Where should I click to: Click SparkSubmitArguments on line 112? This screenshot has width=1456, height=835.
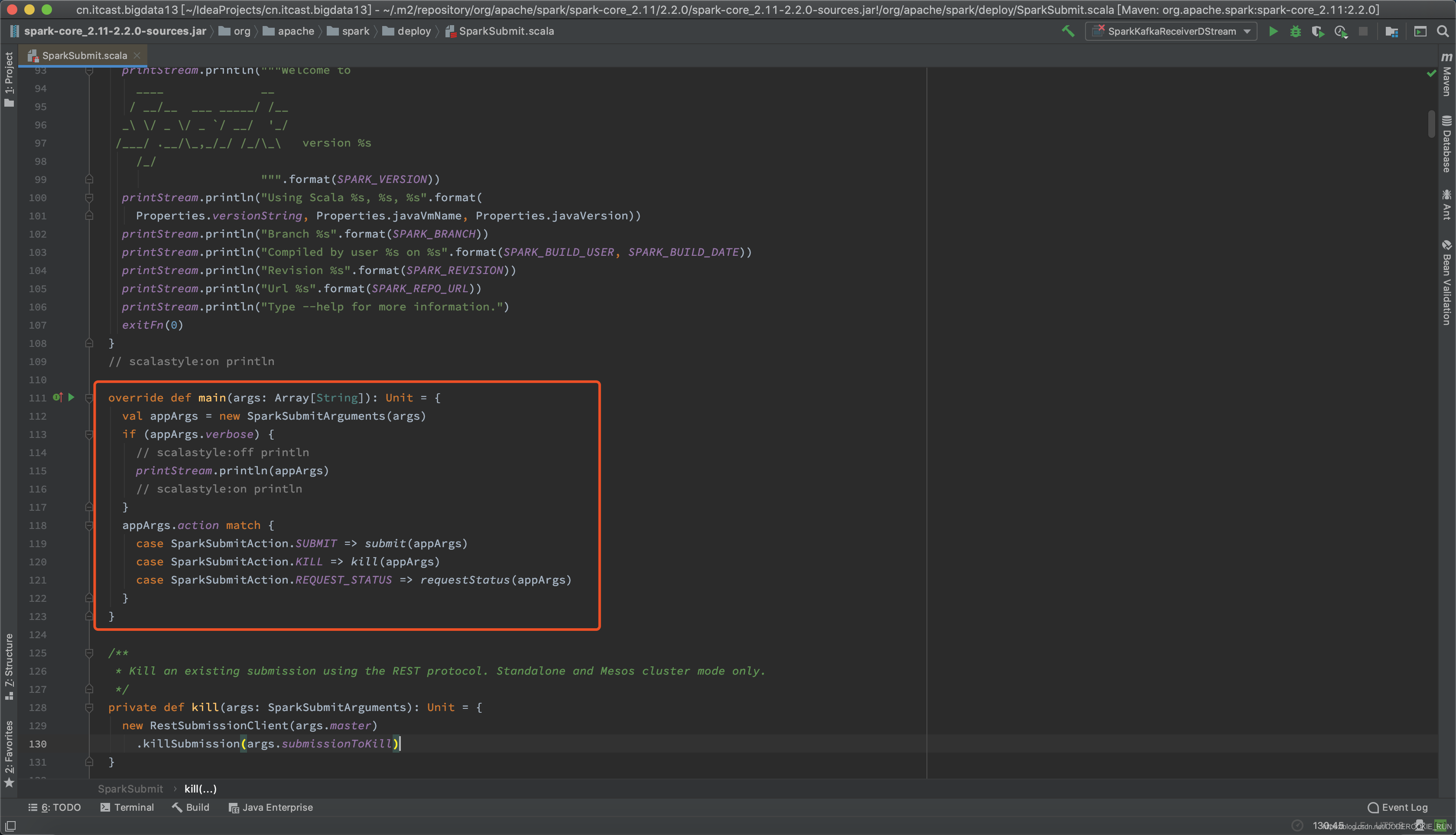click(316, 416)
